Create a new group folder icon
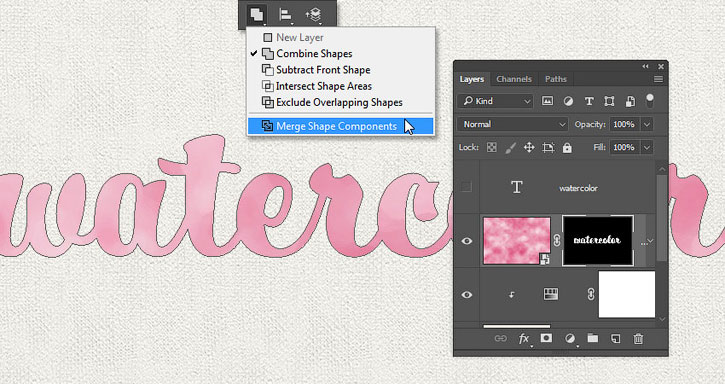This screenshot has height=384, width=725. (x=593, y=339)
